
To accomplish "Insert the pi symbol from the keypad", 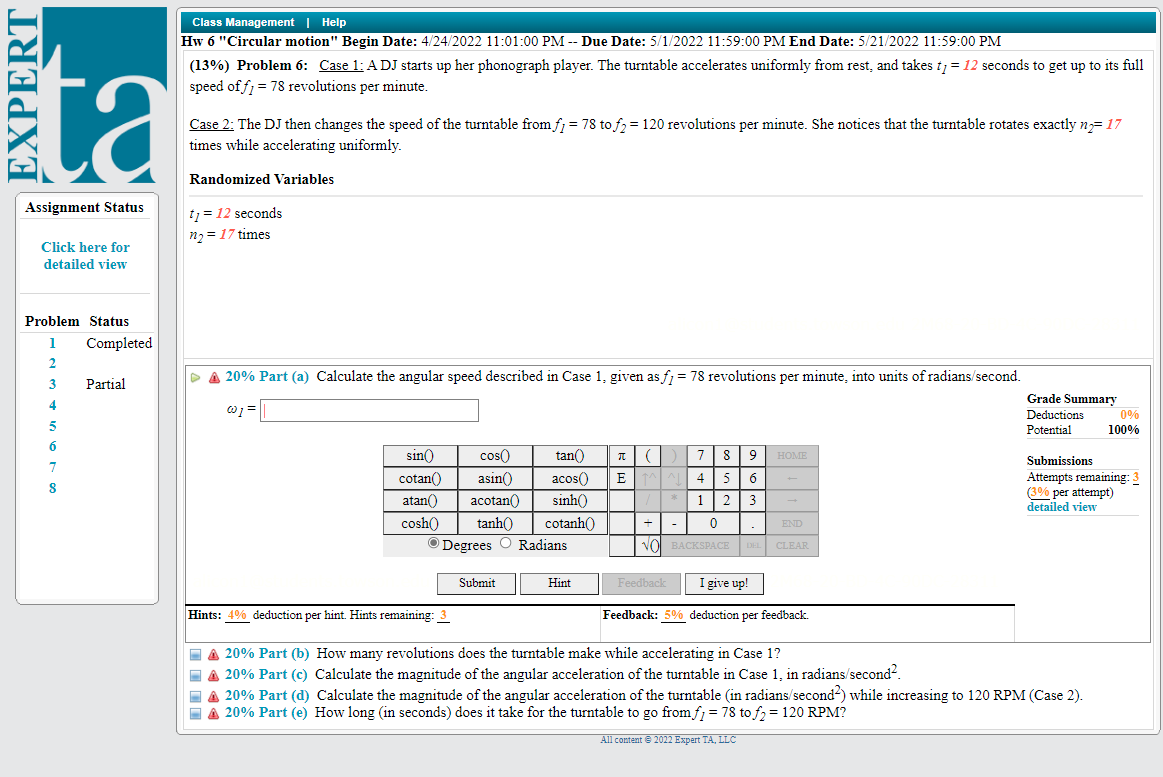I will (x=622, y=455).
